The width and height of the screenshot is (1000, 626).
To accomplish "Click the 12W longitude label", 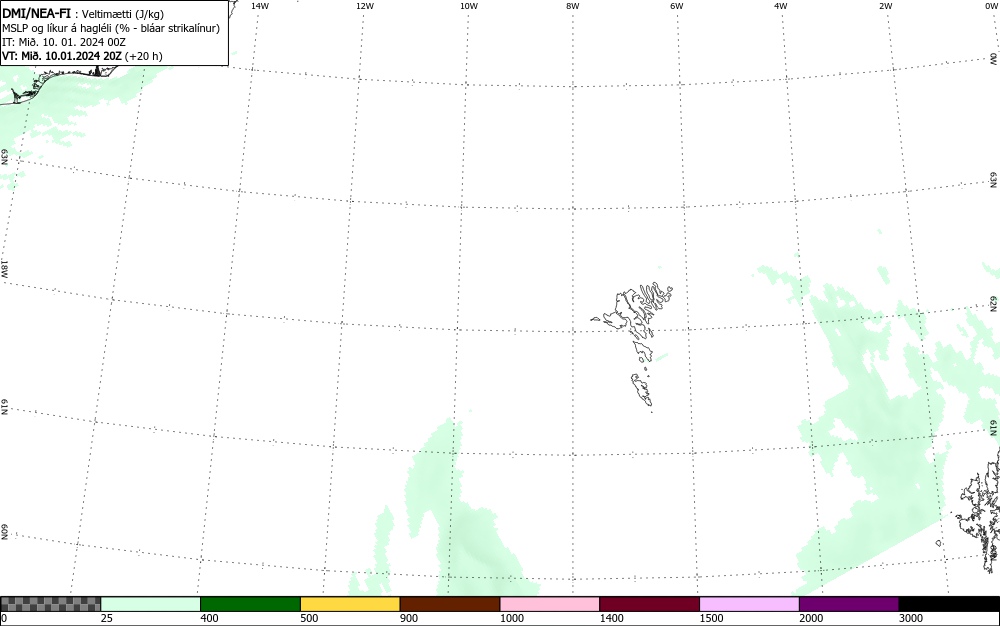I will (x=365, y=6).
